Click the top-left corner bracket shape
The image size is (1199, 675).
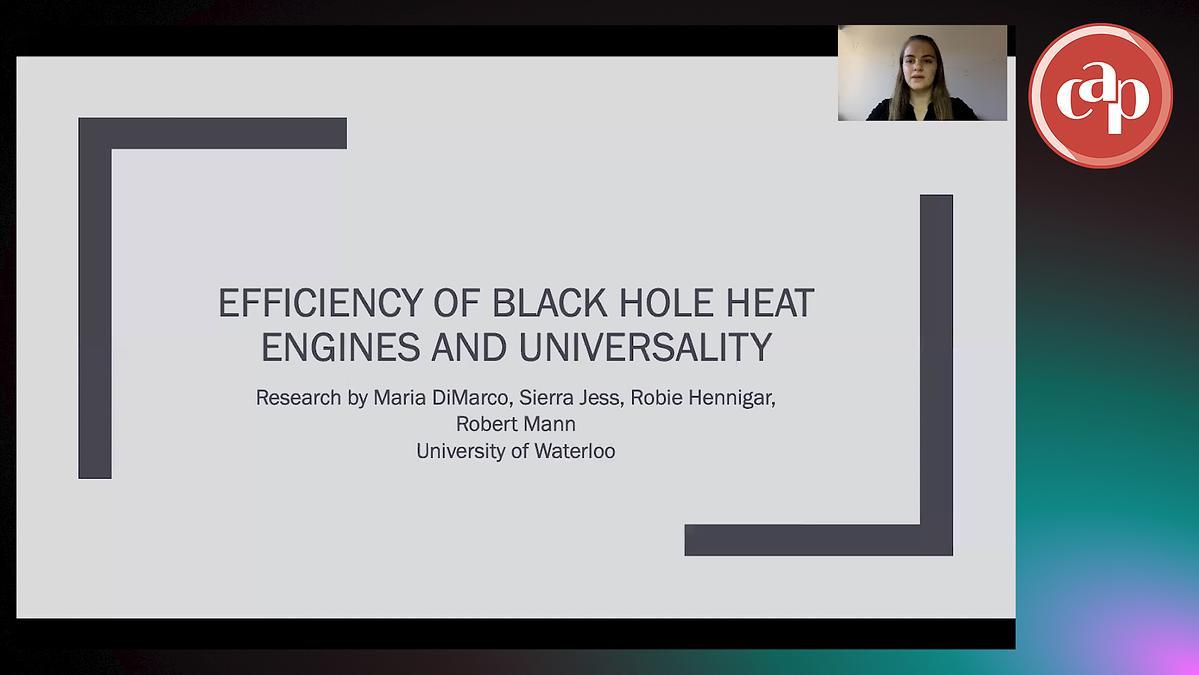tap(212, 133)
